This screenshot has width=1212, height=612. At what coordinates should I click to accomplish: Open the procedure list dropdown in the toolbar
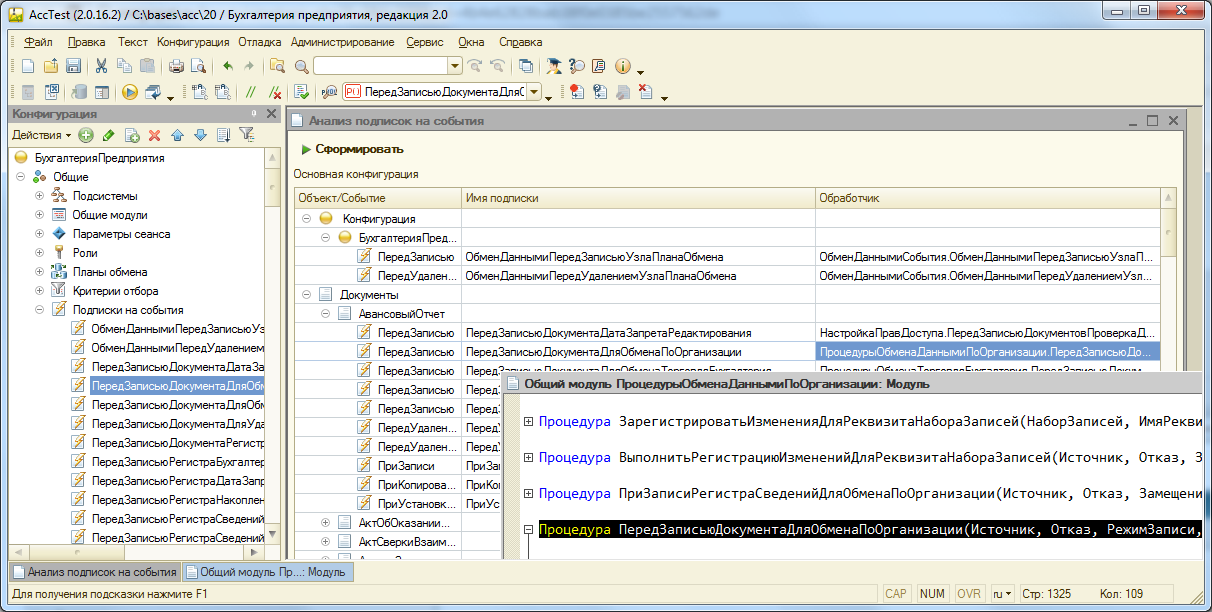(x=534, y=92)
